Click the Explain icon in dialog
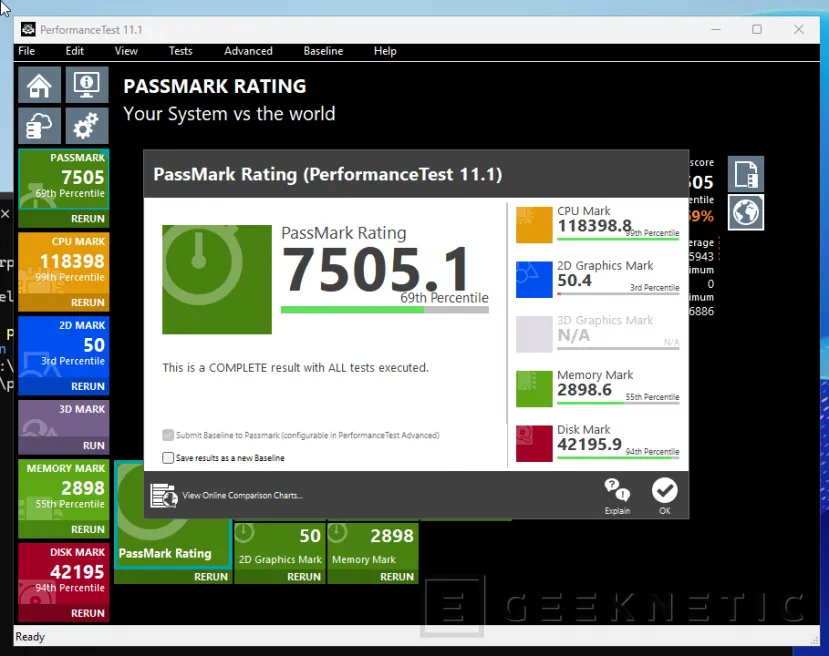The width and height of the screenshot is (829, 656). (617, 494)
